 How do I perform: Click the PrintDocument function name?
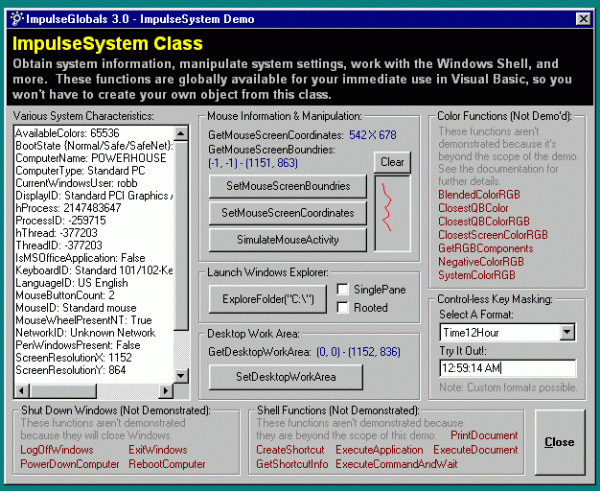(x=484, y=435)
